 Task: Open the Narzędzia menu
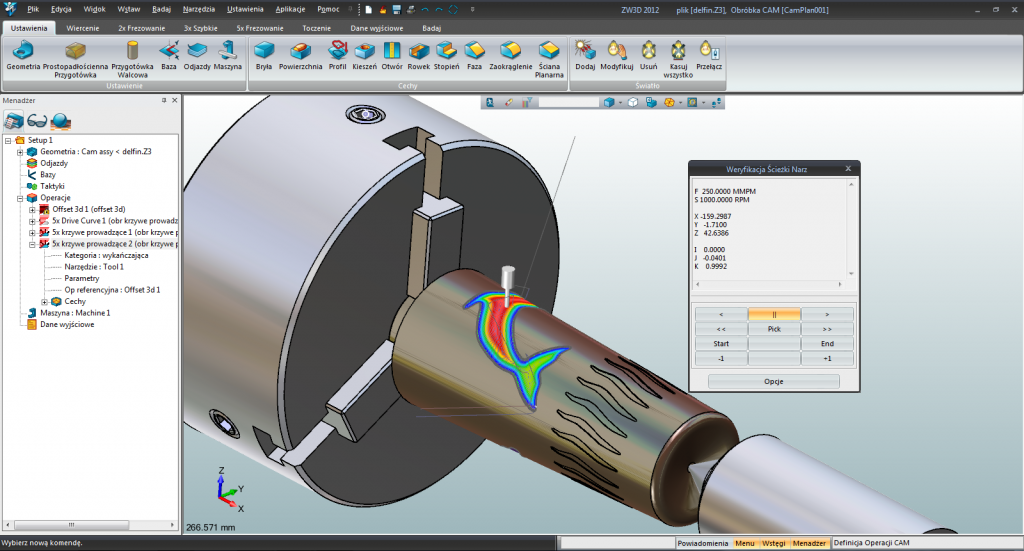(199, 8)
